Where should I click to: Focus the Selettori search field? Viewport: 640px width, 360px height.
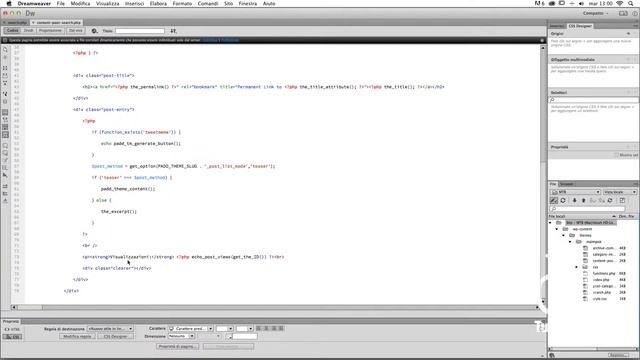[x=593, y=100]
